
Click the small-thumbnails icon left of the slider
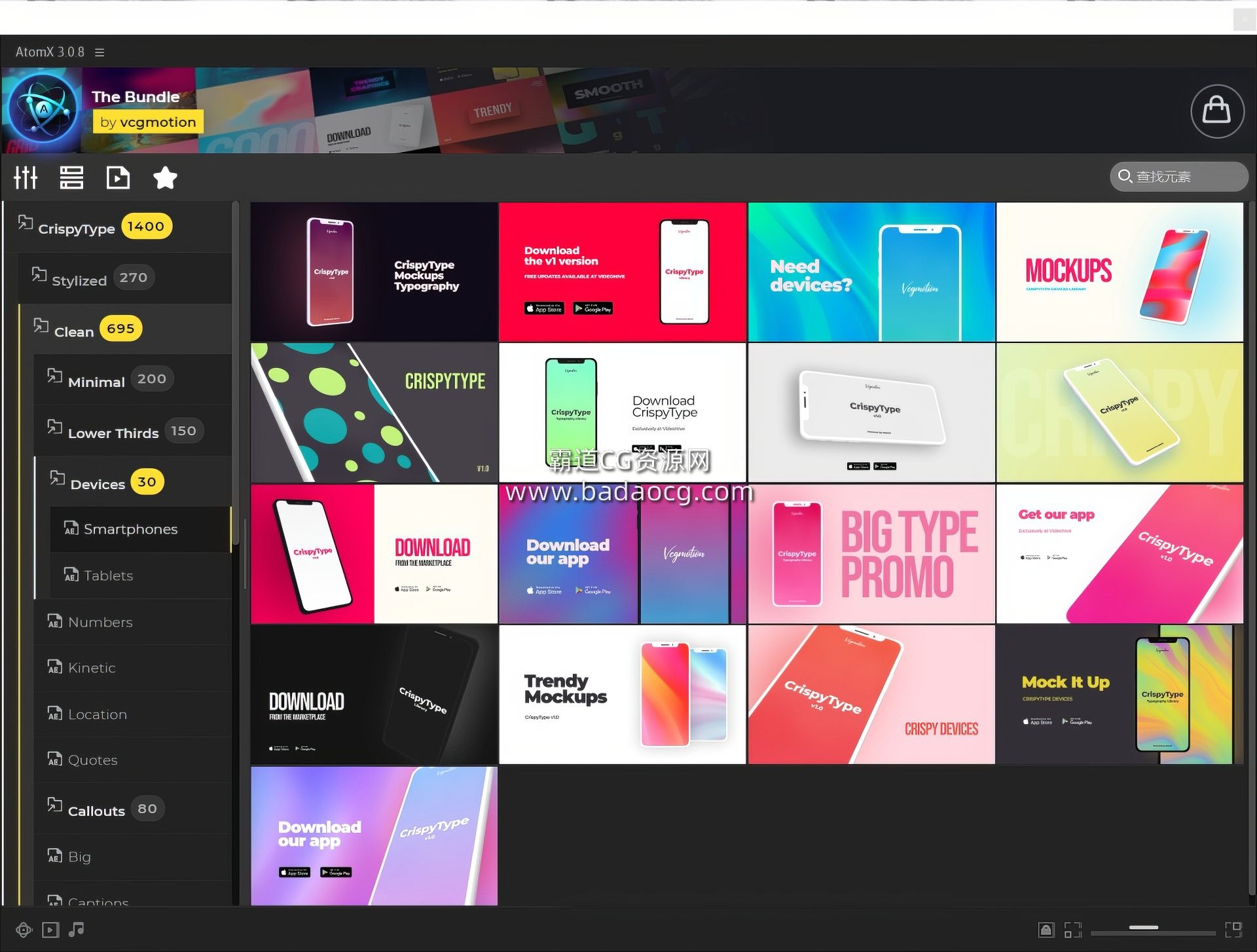click(1073, 930)
